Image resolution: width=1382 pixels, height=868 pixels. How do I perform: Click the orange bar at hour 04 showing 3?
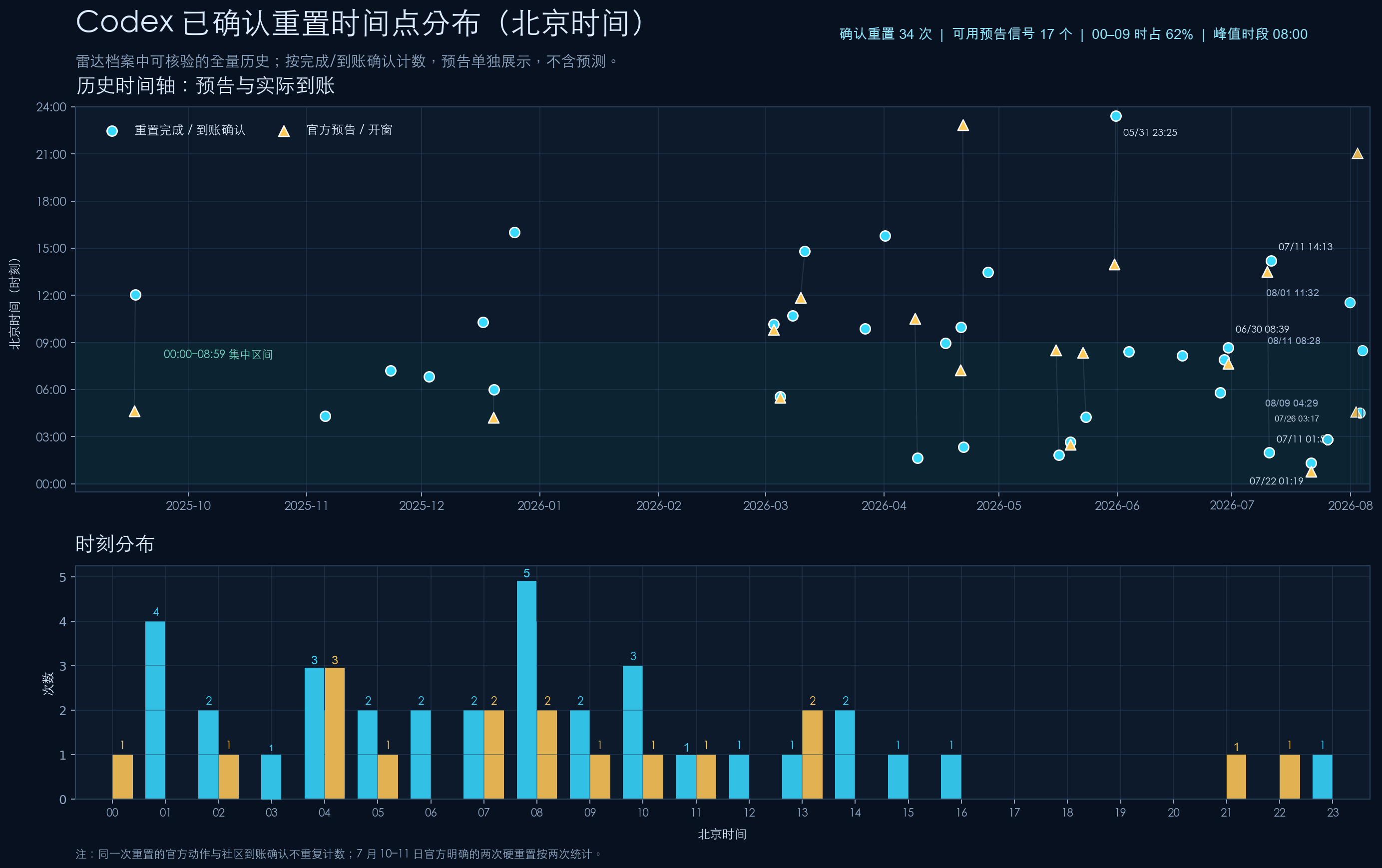click(335, 733)
